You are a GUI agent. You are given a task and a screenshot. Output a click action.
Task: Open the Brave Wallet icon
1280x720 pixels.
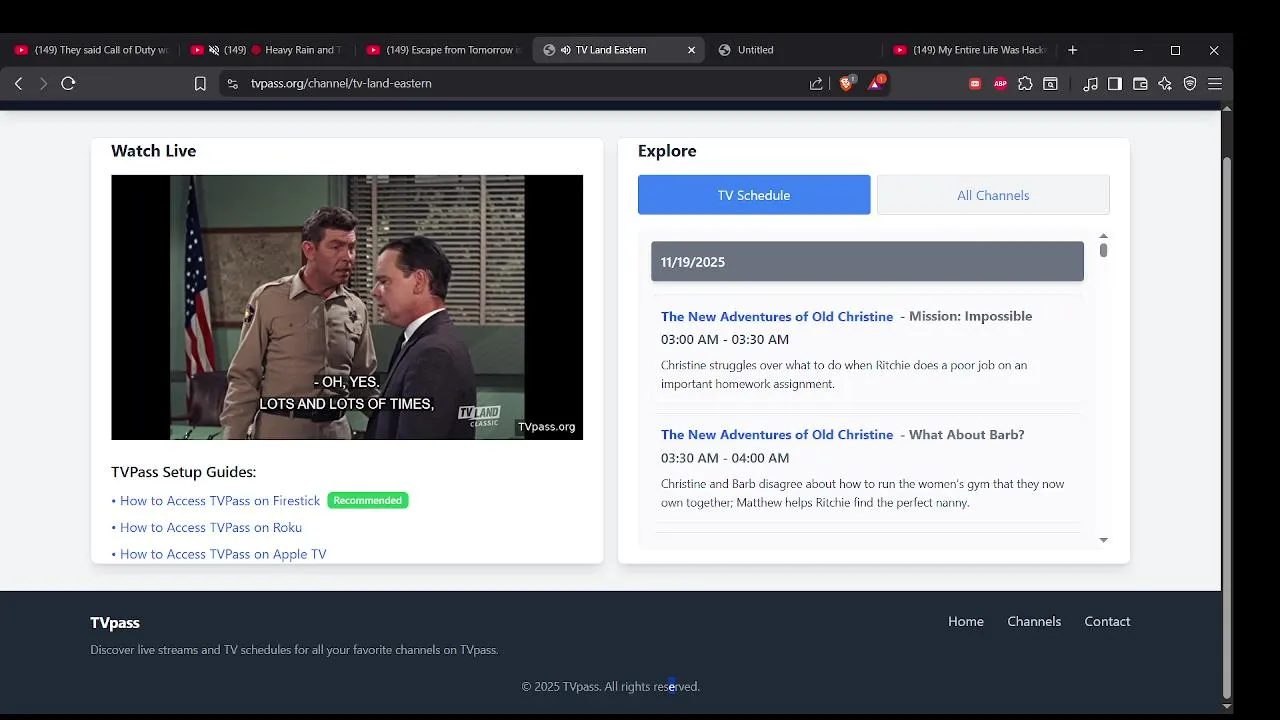click(x=1140, y=84)
